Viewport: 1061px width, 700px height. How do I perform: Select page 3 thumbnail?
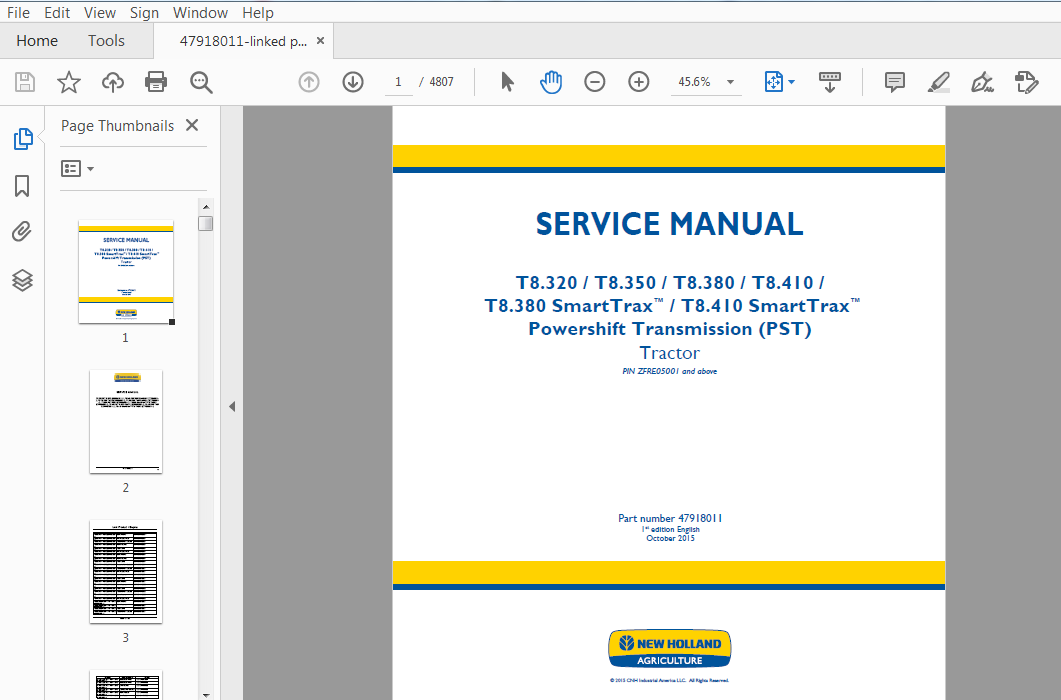pos(126,571)
